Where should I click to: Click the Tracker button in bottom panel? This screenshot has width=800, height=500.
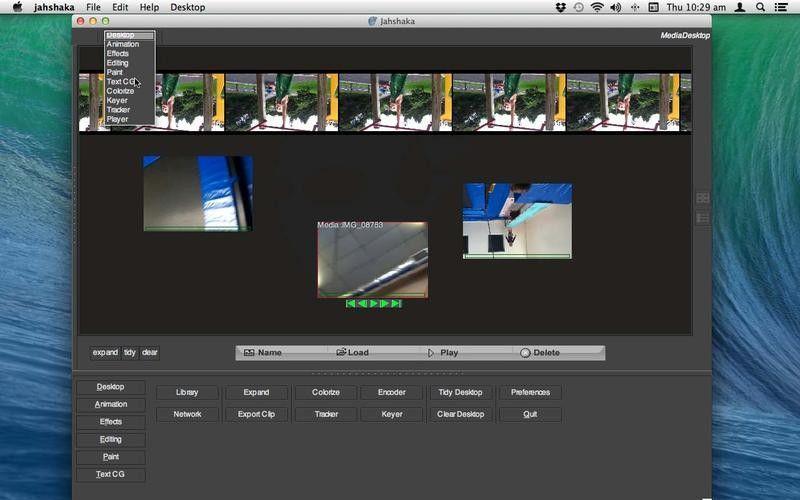pyautogui.click(x=326, y=414)
